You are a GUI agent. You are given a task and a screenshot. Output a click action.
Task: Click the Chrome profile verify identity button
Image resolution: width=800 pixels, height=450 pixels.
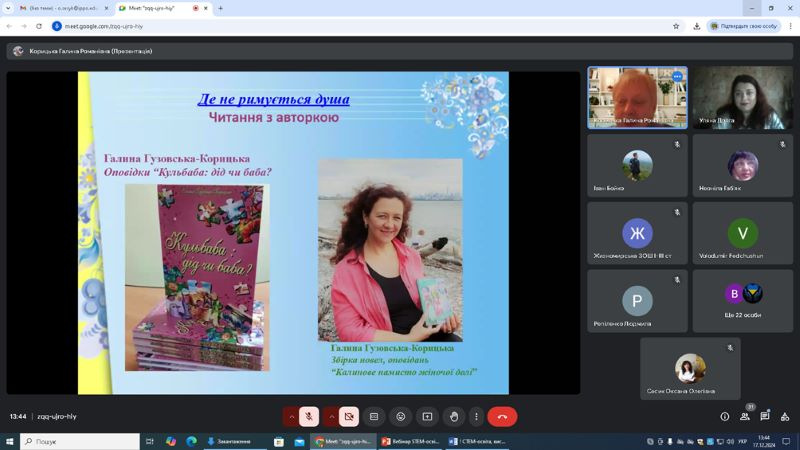(744, 26)
